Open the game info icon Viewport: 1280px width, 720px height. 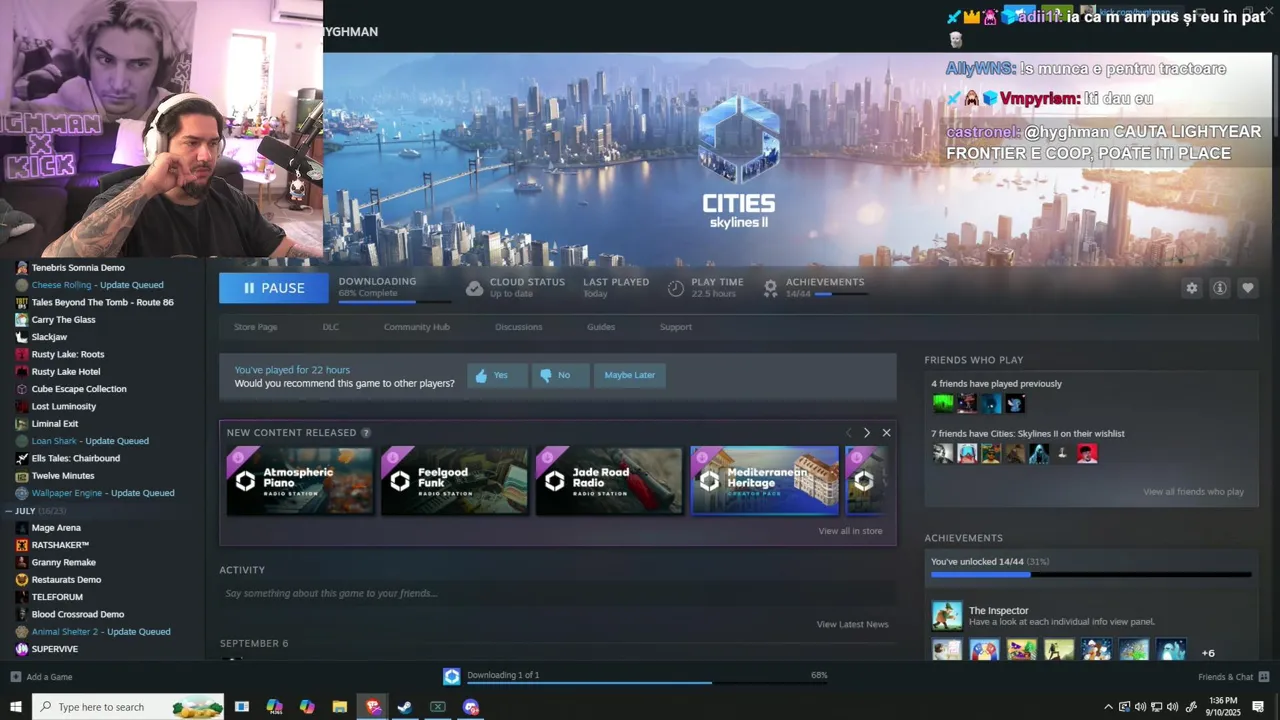[1219, 288]
